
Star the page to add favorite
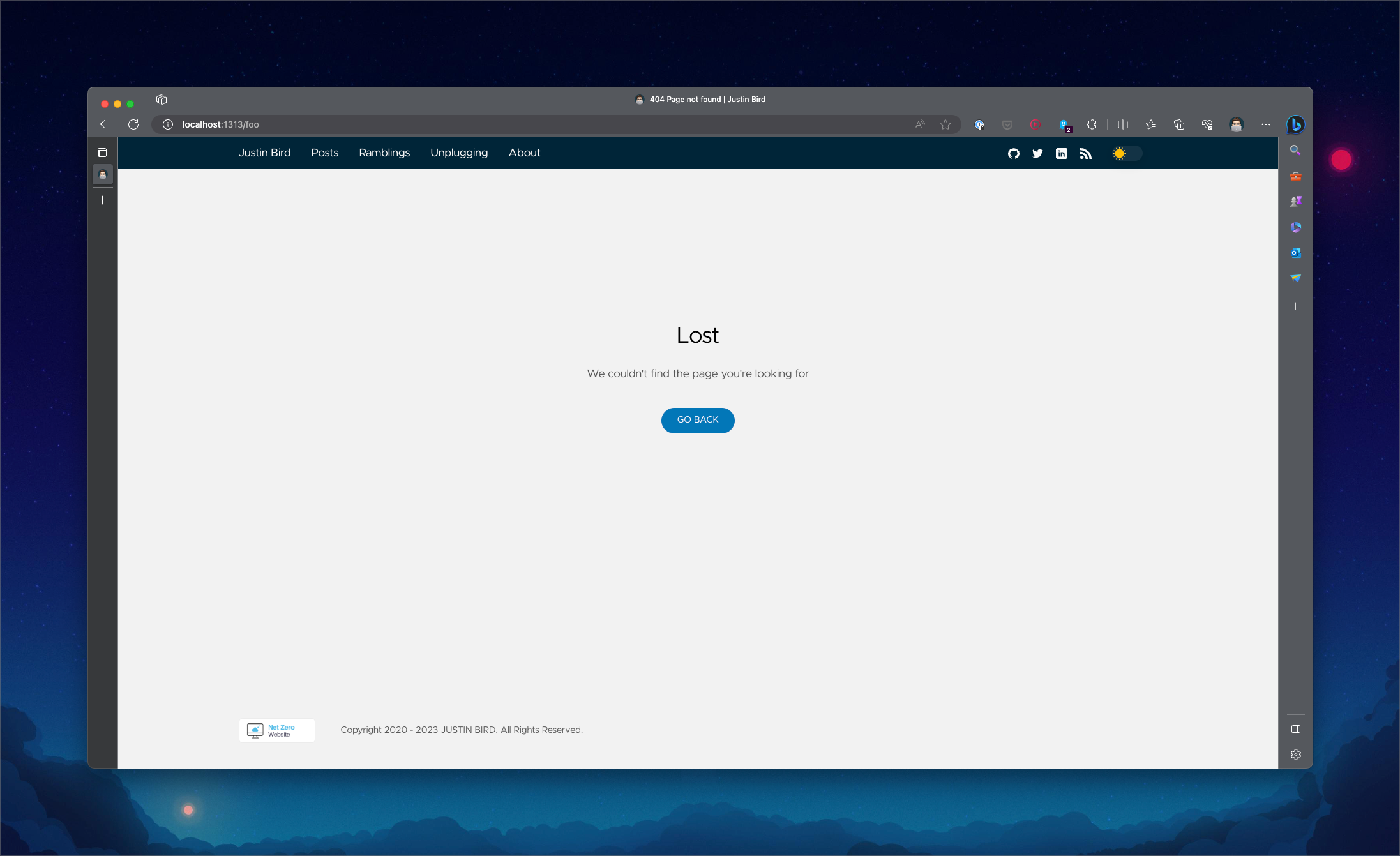point(947,124)
